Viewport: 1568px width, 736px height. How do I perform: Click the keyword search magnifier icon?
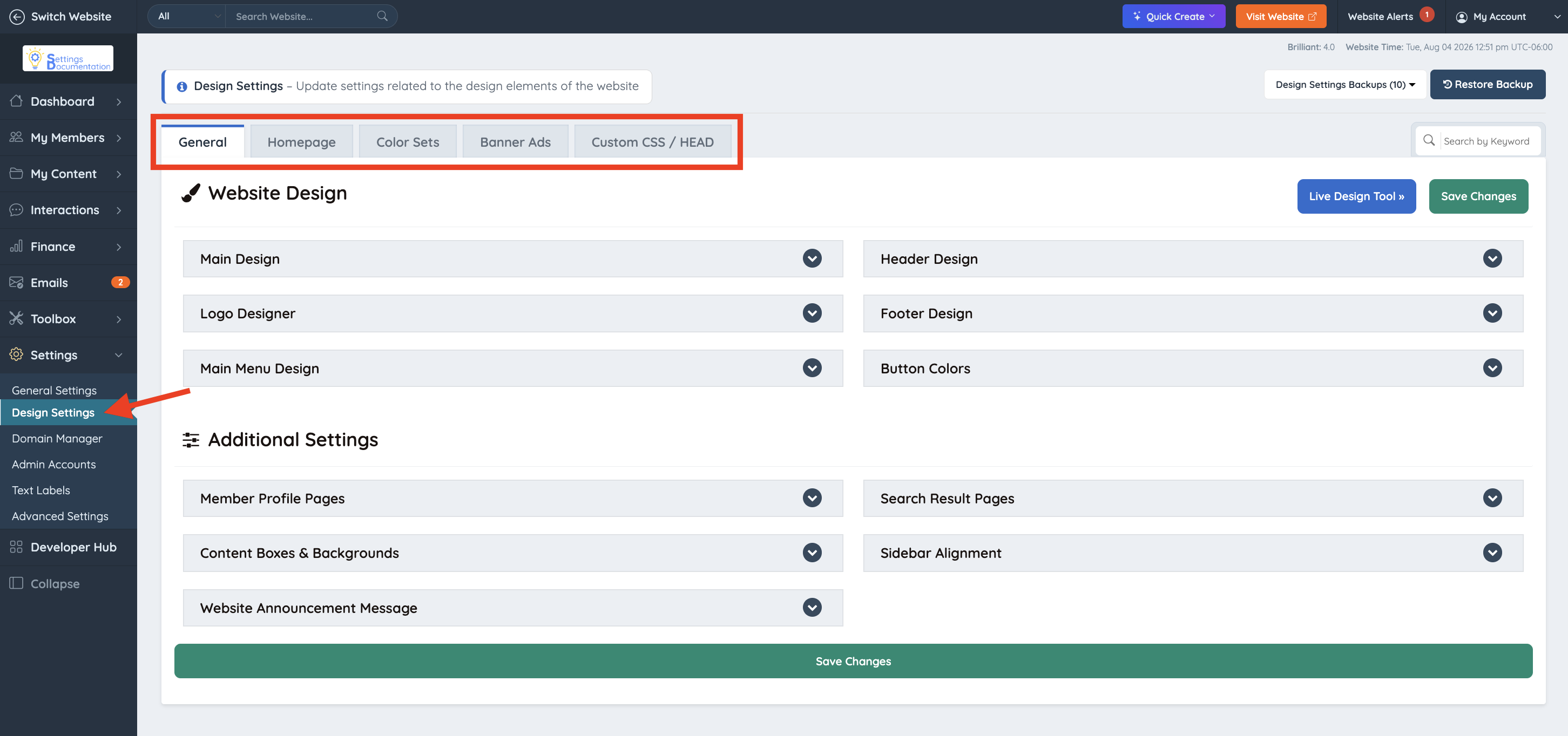pyautogui.click(x=1429, y=140)
